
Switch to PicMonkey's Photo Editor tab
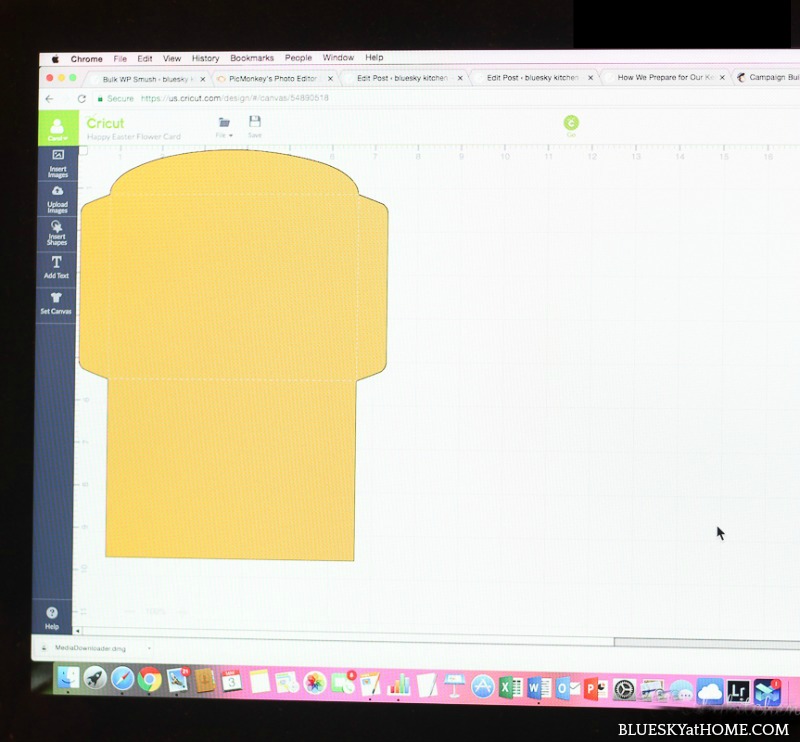click(273, 79)
